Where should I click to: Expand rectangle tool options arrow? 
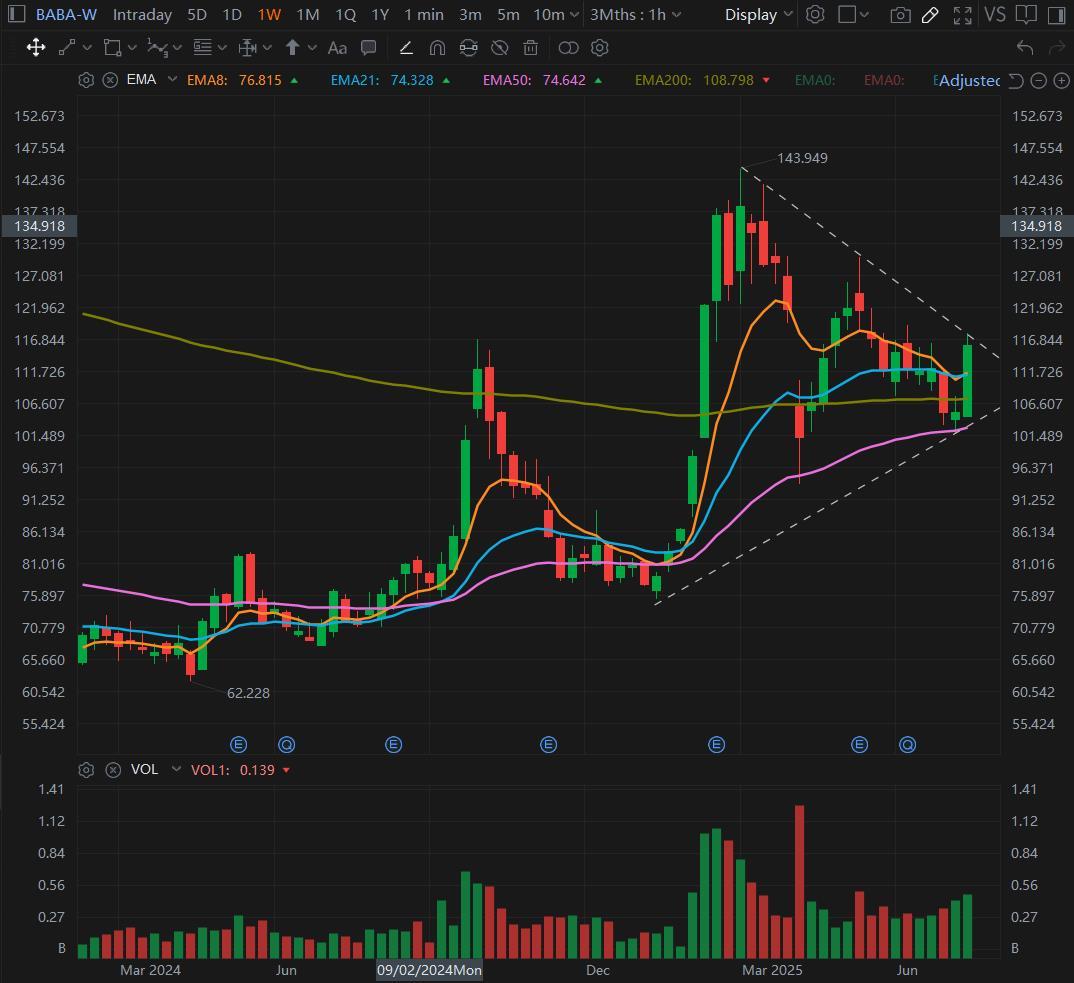132,48
